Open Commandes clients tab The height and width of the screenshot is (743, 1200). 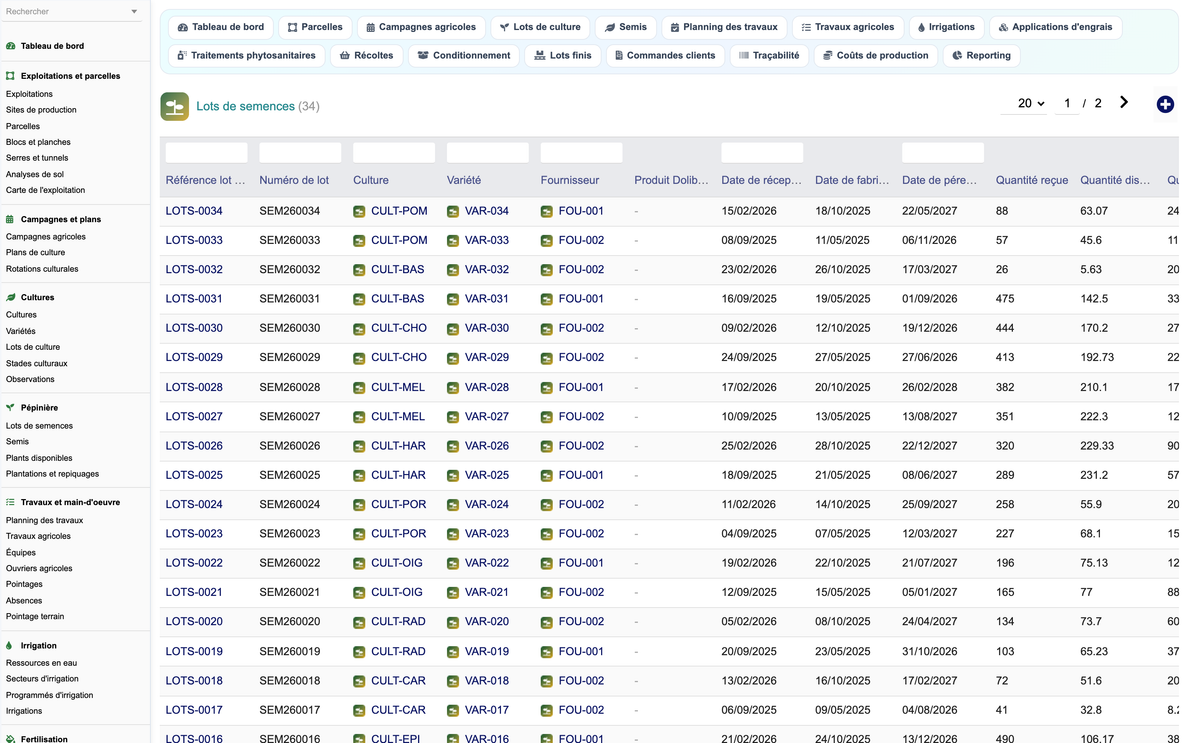click(x=666, y=55)
